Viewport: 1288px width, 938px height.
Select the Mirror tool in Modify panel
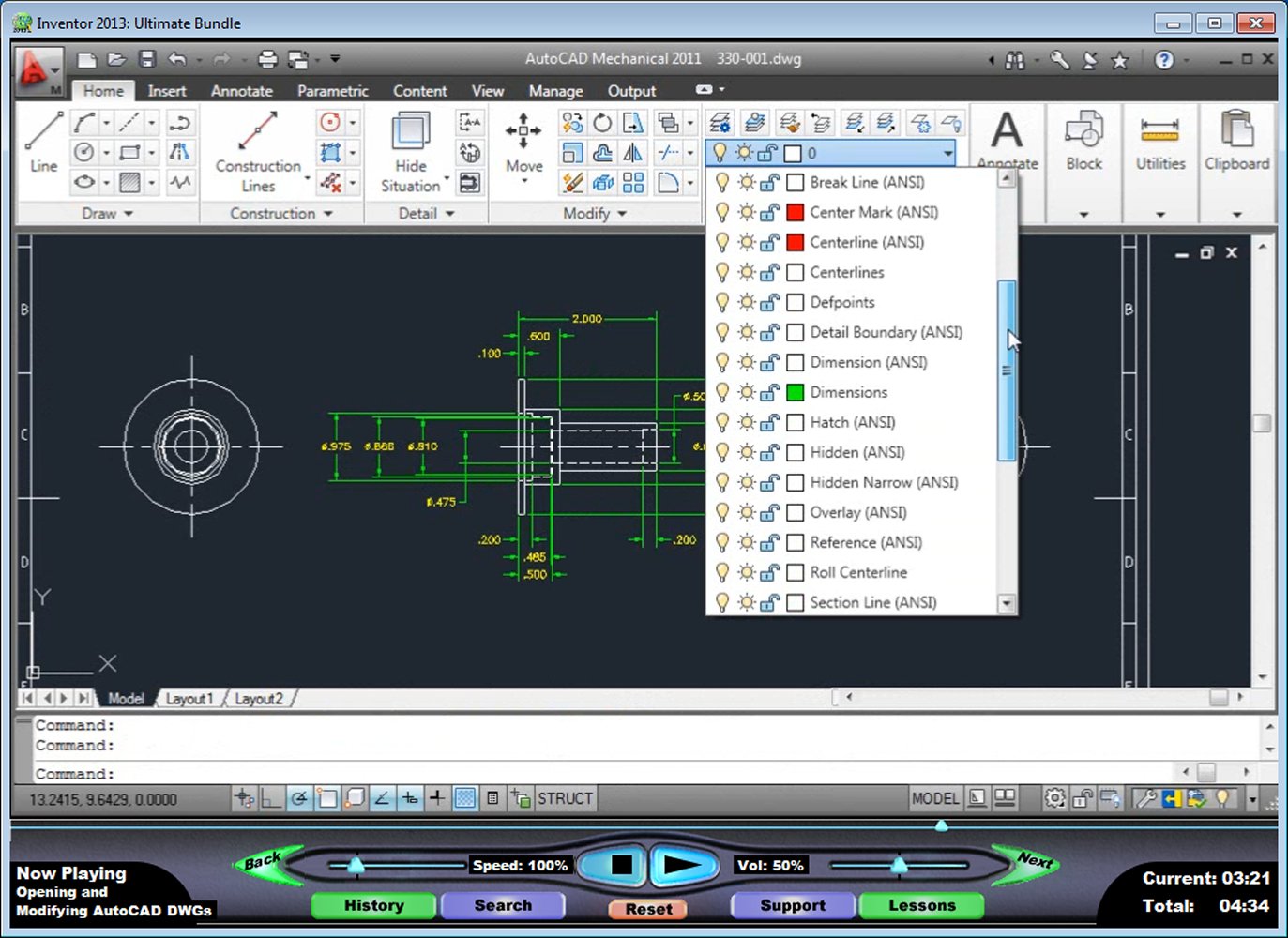pyautogui.click(x=633, y=152)
